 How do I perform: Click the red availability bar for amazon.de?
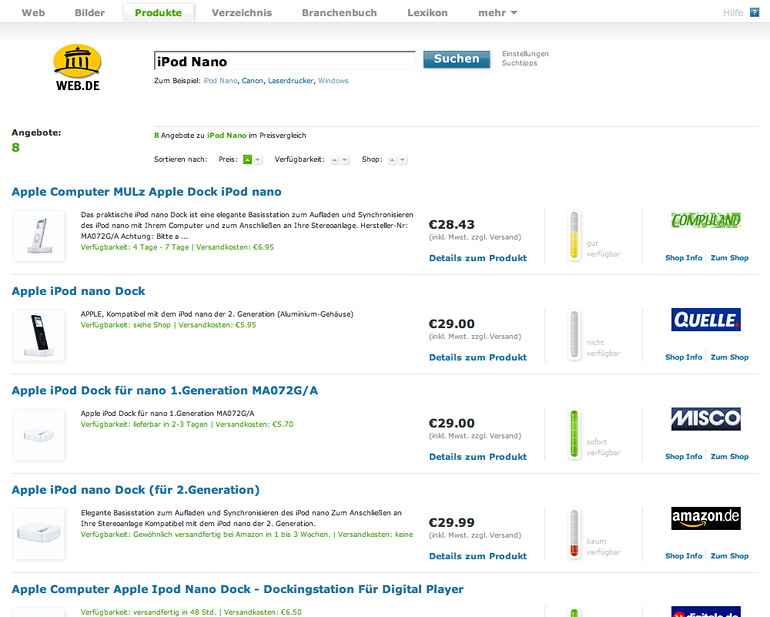click(574, 533)
